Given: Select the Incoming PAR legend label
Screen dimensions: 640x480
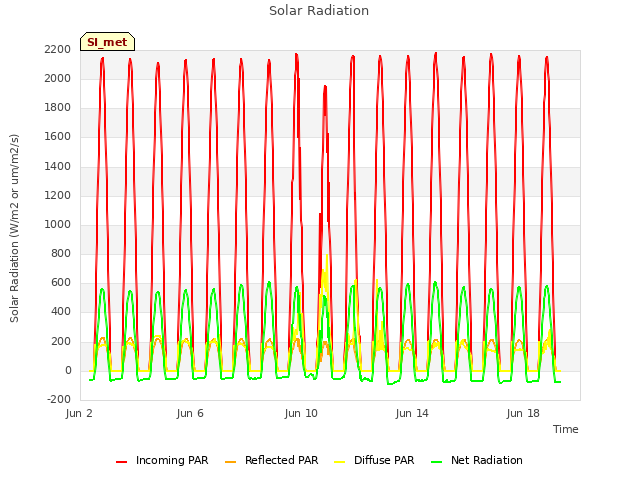Looking at the screenshot, I should tap(172, 460).
